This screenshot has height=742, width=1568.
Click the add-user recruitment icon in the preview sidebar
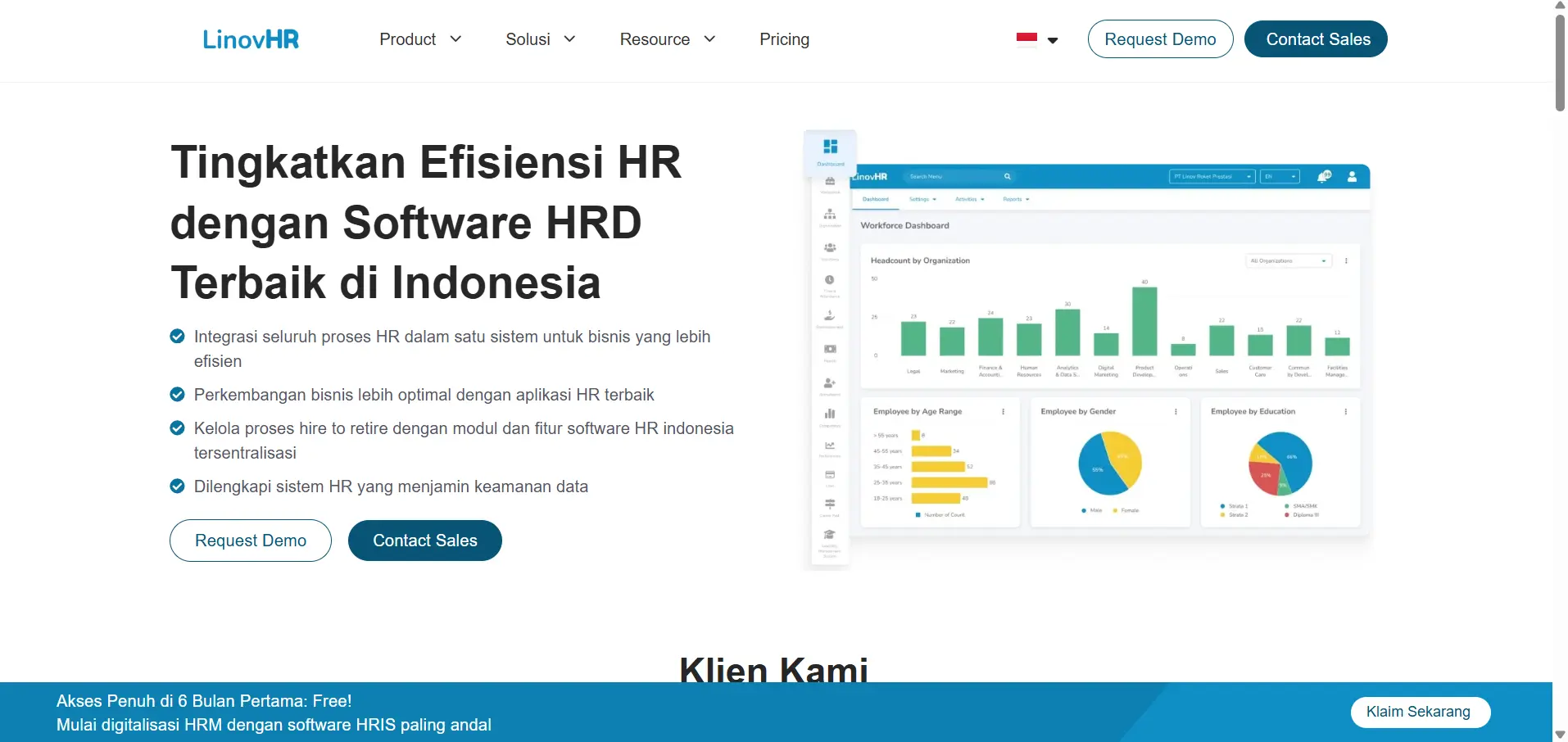tap(830, 382)
